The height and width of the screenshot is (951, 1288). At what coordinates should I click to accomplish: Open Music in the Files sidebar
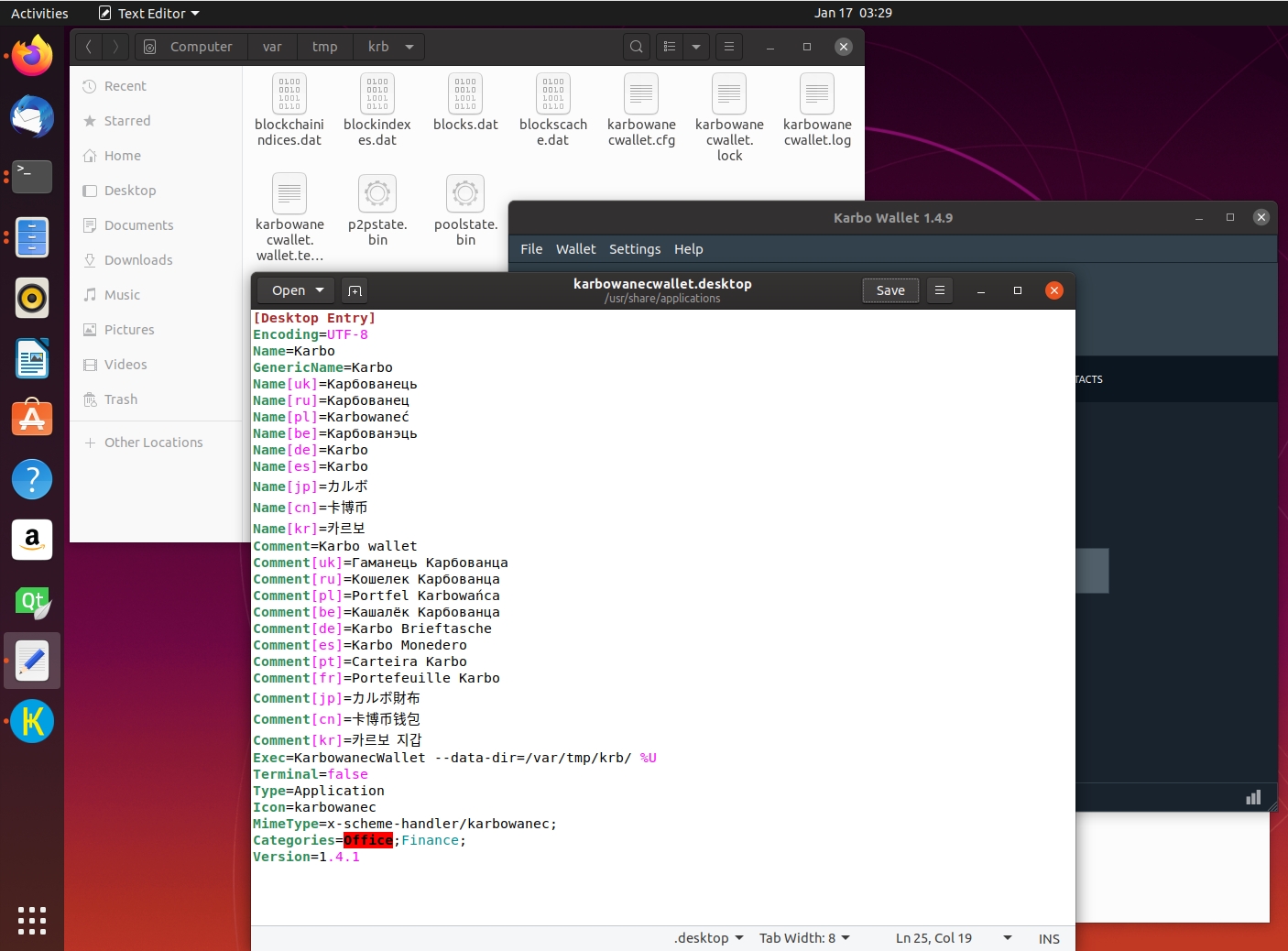[156, 295]
